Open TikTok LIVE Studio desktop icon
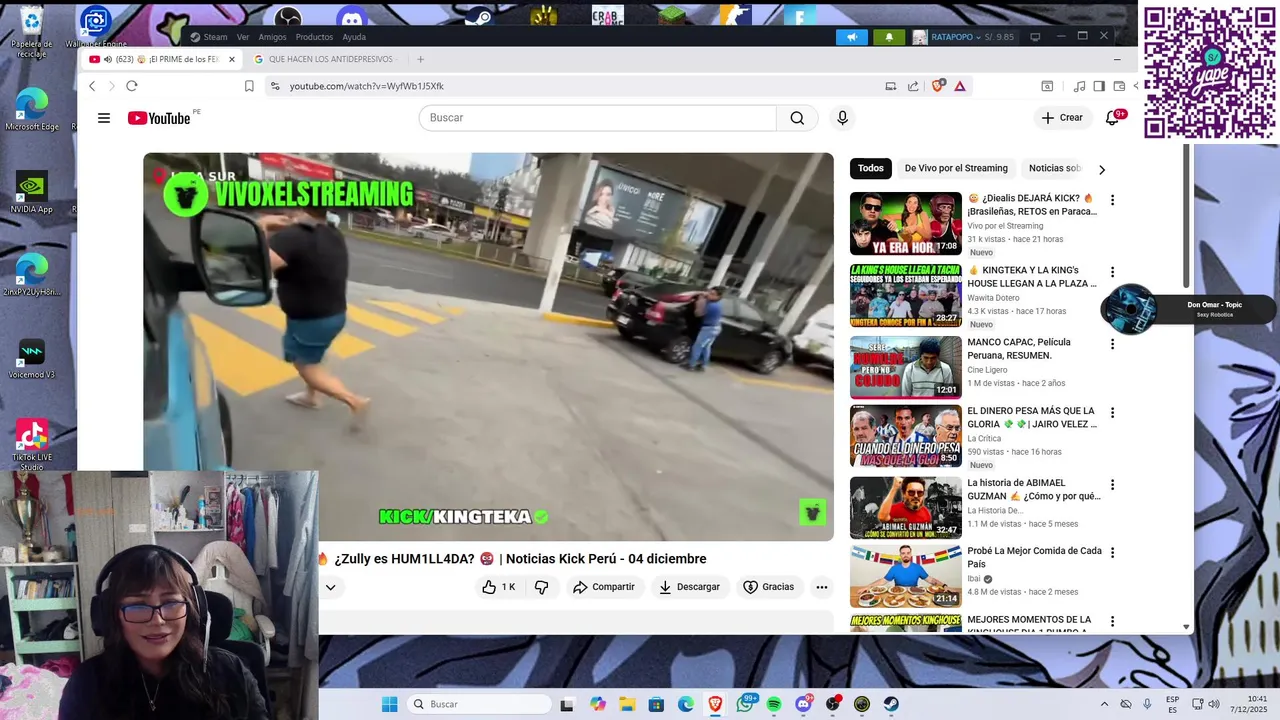The height and width of the screenshot is (720, 1280). tap(32, 445)
